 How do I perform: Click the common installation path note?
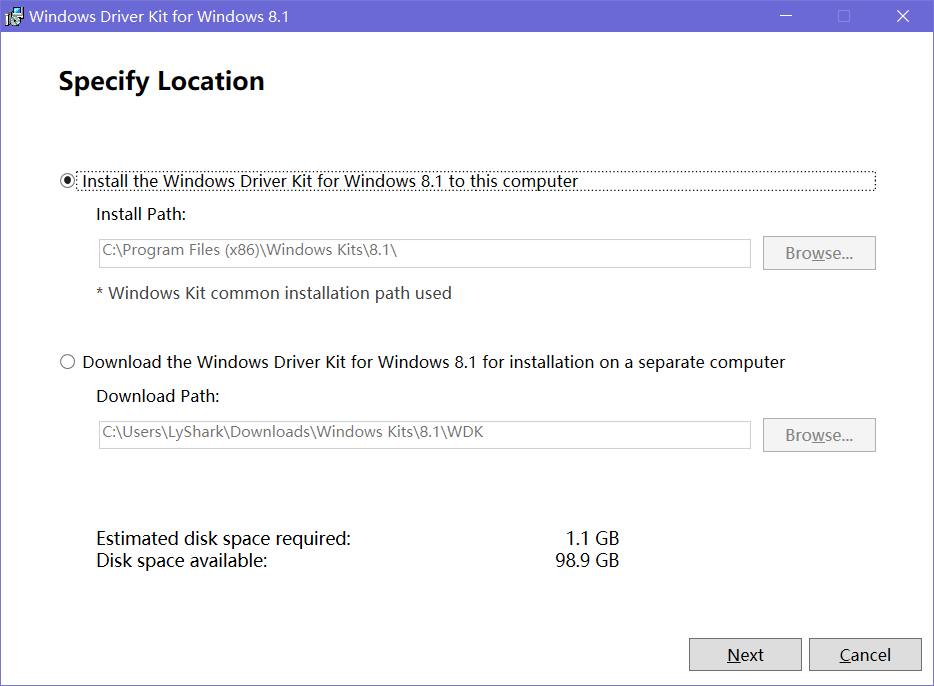pos(274,293)
